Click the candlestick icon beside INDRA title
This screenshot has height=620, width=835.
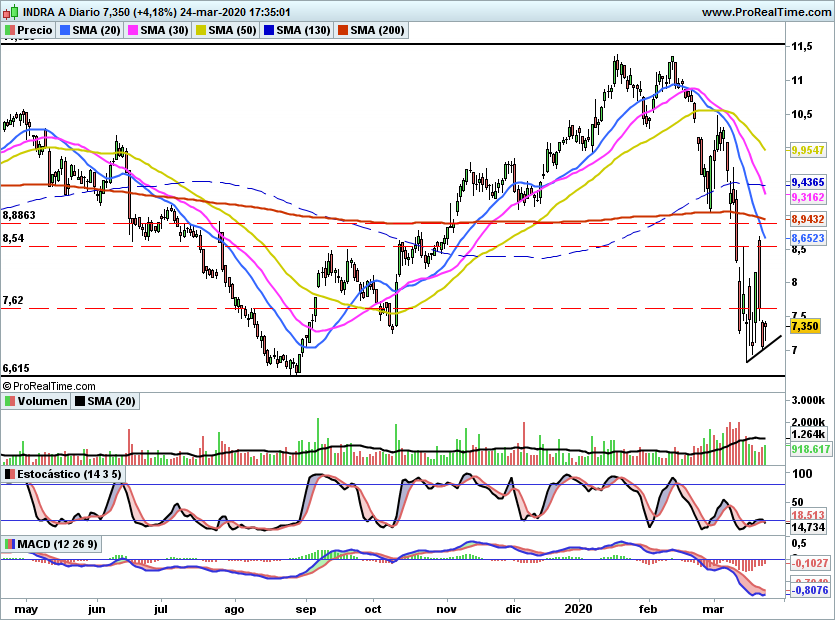[10, 12]
